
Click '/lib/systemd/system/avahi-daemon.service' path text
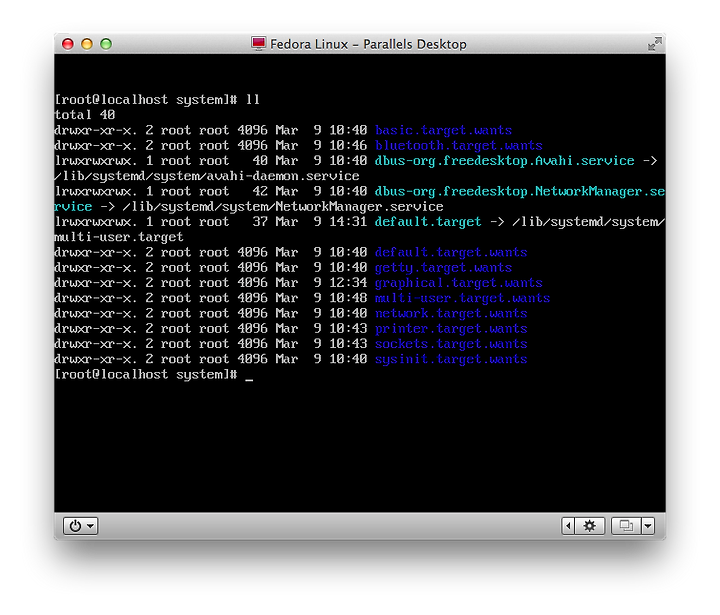(x=207, y=176)
